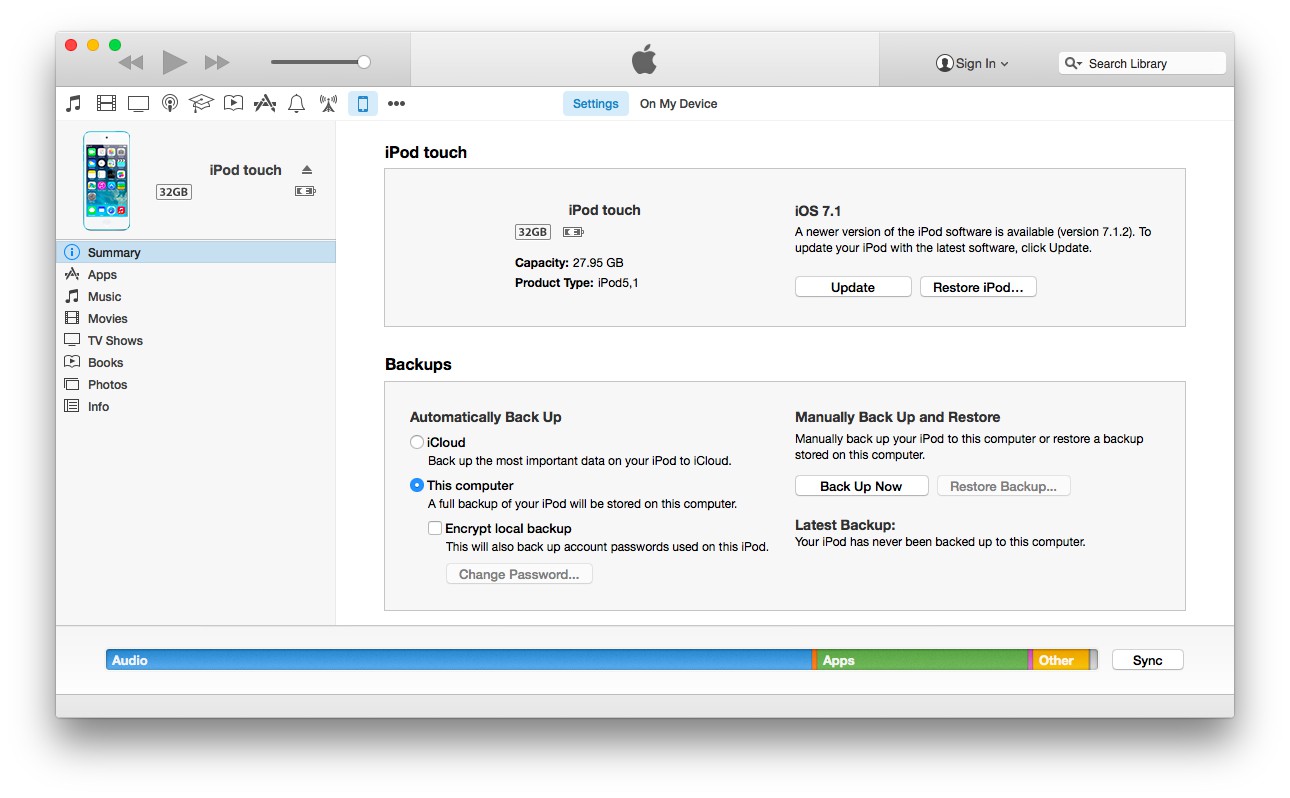Click the Info list icon in sidebar
Viewport: 1290px width, 798px height.
click(71, 406)
